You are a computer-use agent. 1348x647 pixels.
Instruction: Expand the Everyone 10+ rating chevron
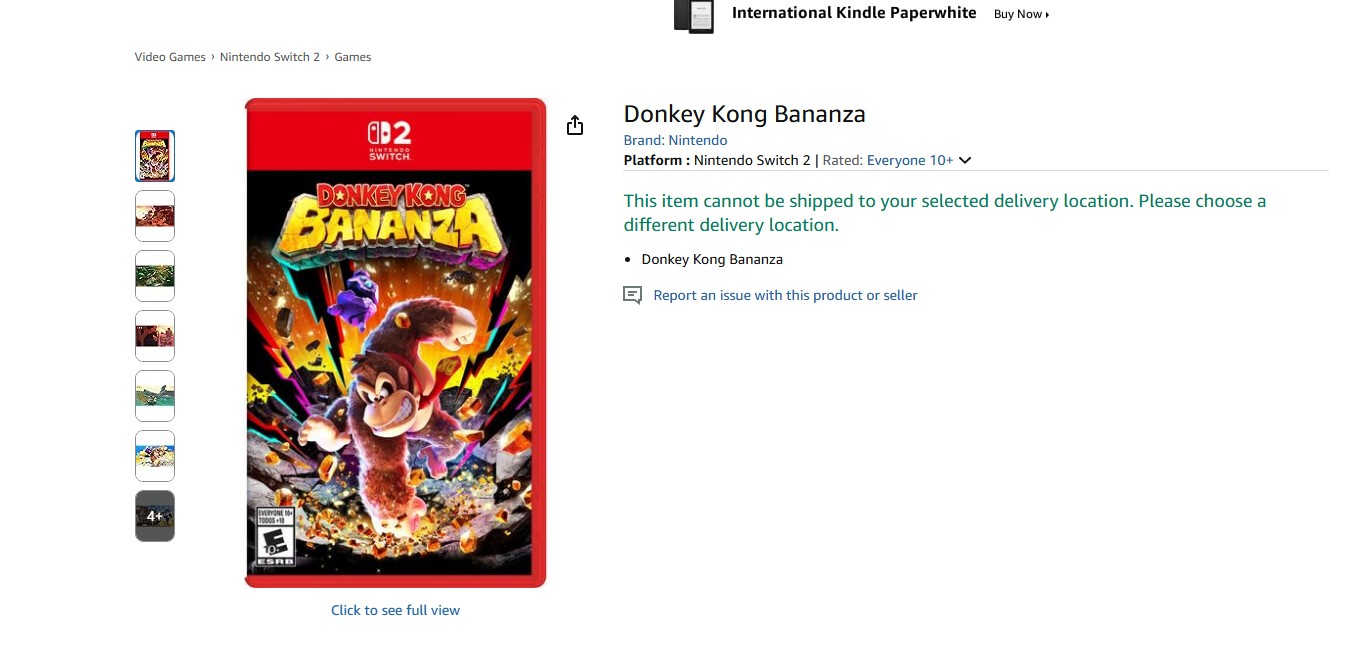coord(965,160)
